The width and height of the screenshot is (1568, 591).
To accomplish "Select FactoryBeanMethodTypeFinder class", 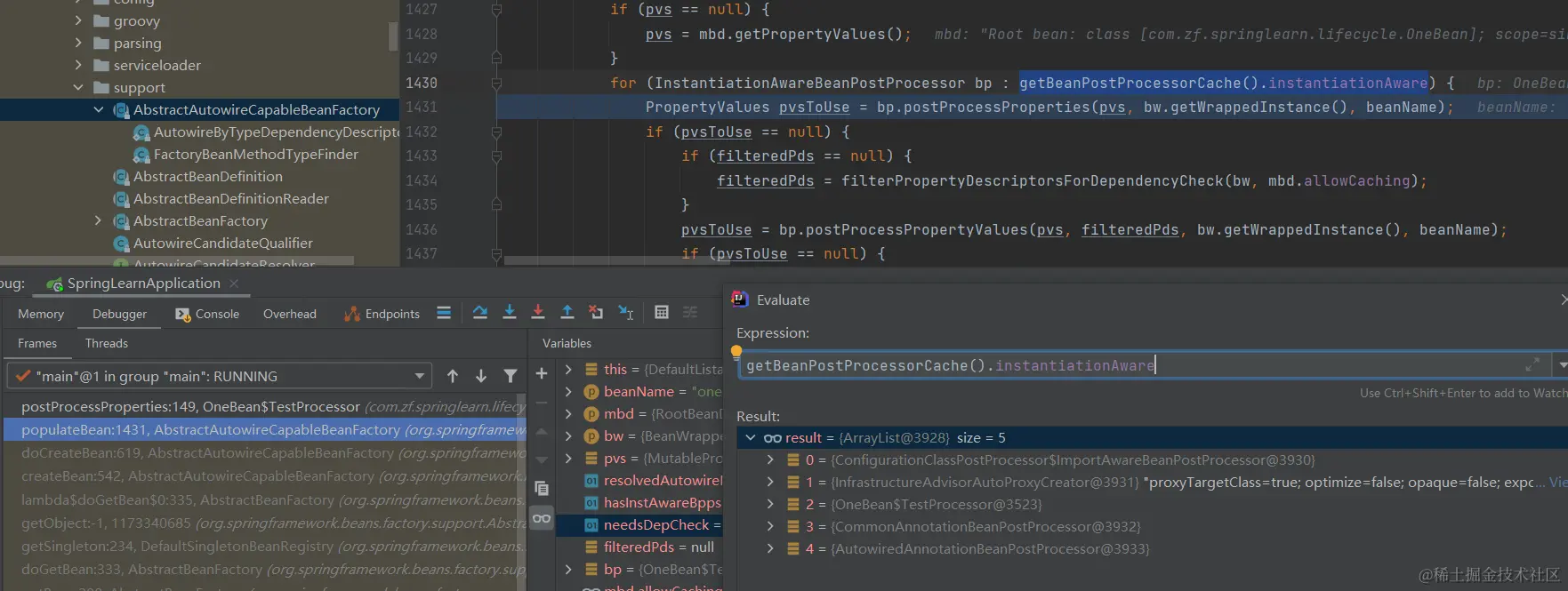I will (x=255, y=154).
